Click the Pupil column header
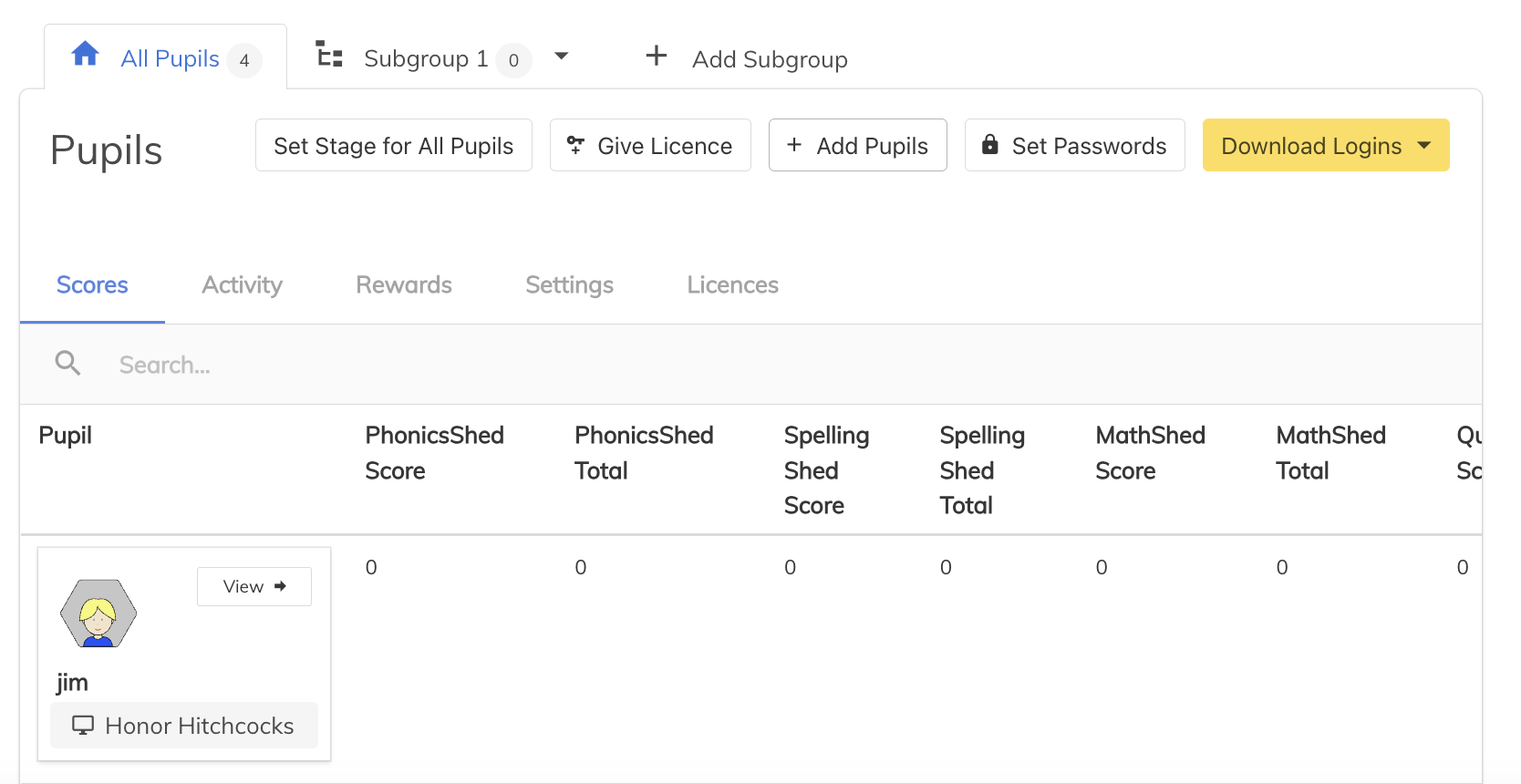Viewport: 1521px width, 784px height. point(66,436)
